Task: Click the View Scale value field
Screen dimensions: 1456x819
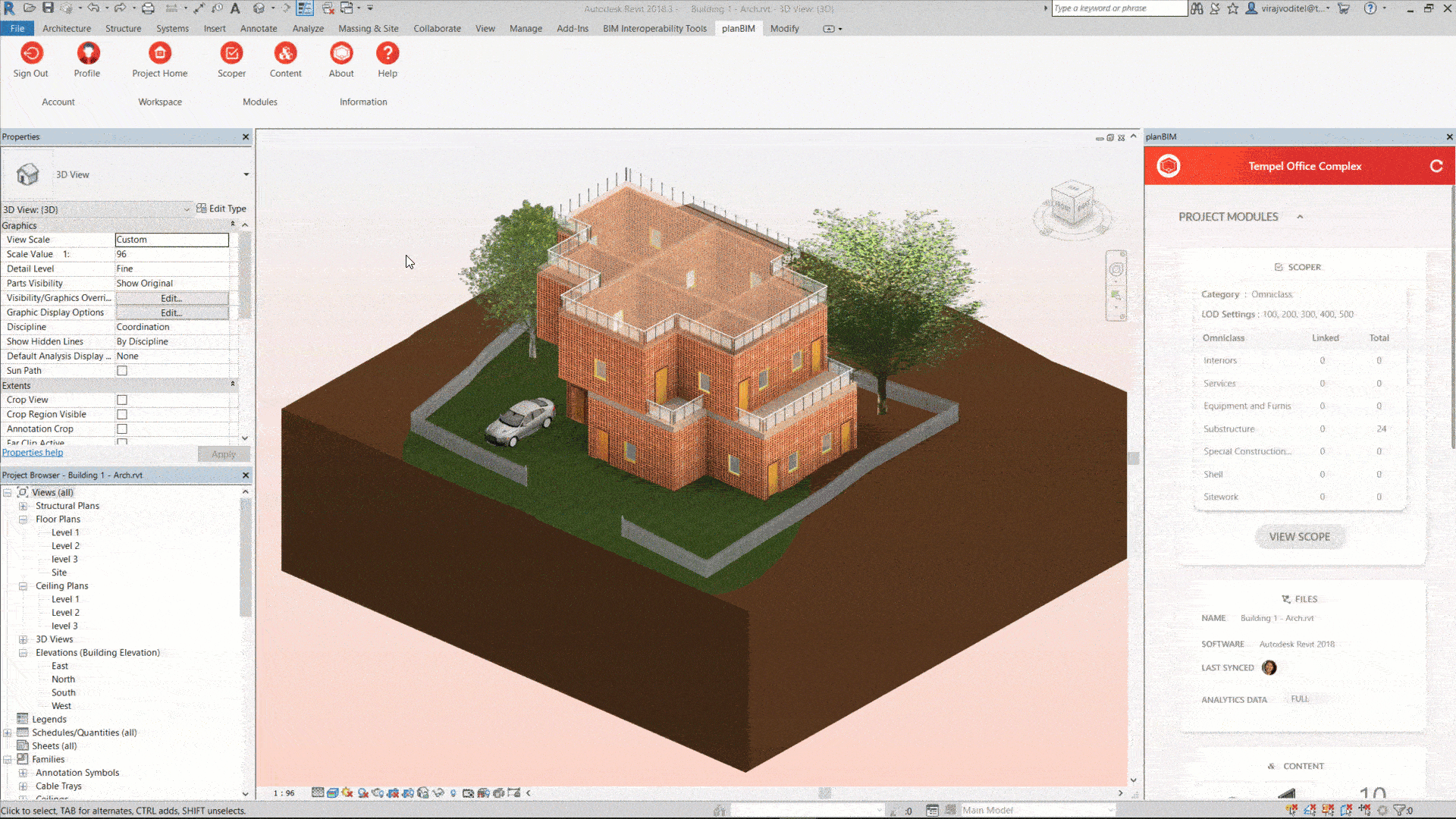Action: pyautogui.click(x=171, y=240)
